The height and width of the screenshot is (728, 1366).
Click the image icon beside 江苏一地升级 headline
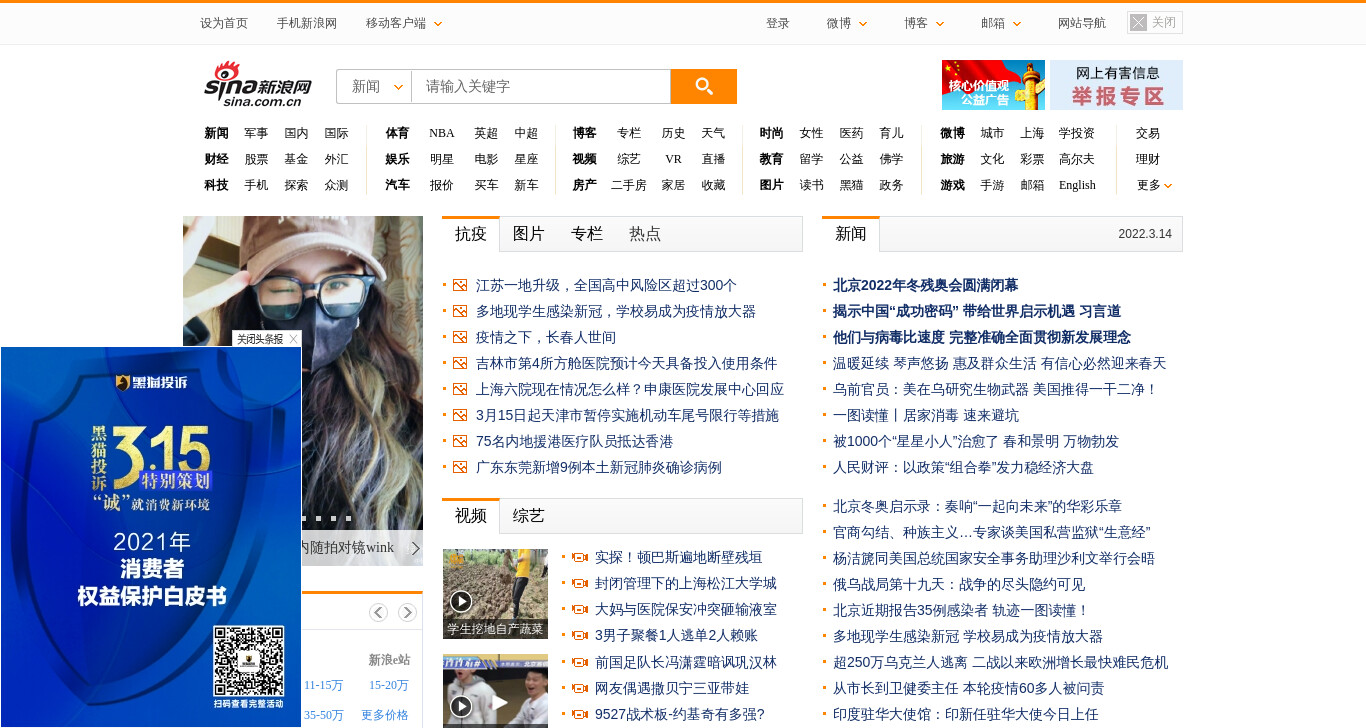point(460,285)
